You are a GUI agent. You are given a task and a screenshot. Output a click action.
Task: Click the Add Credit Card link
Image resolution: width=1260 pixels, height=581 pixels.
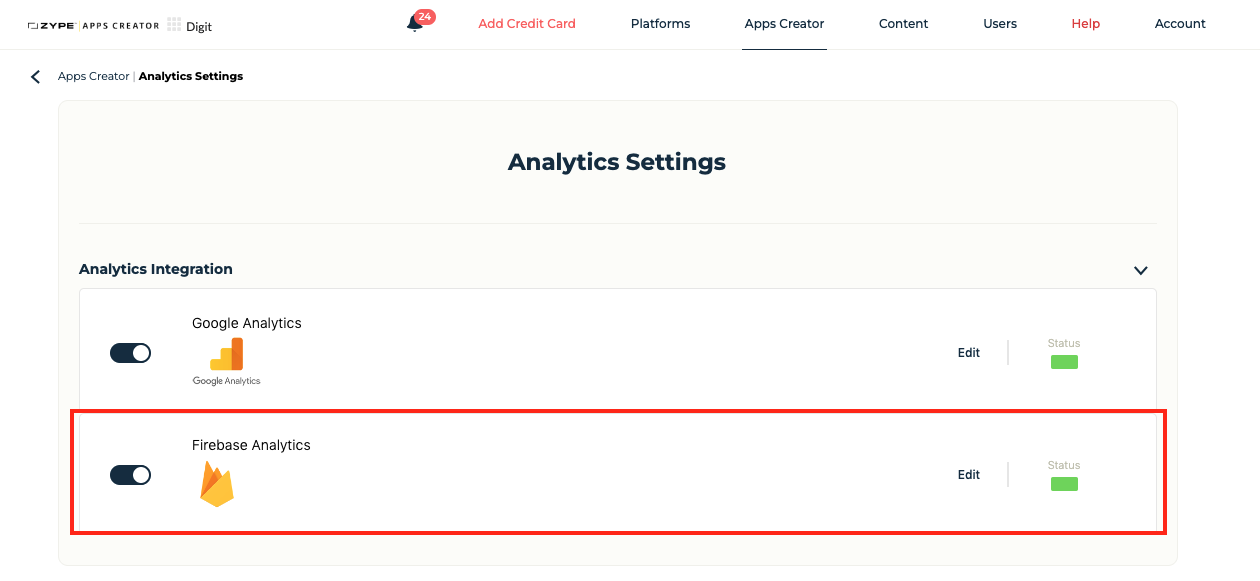click(x=527, y=24)
